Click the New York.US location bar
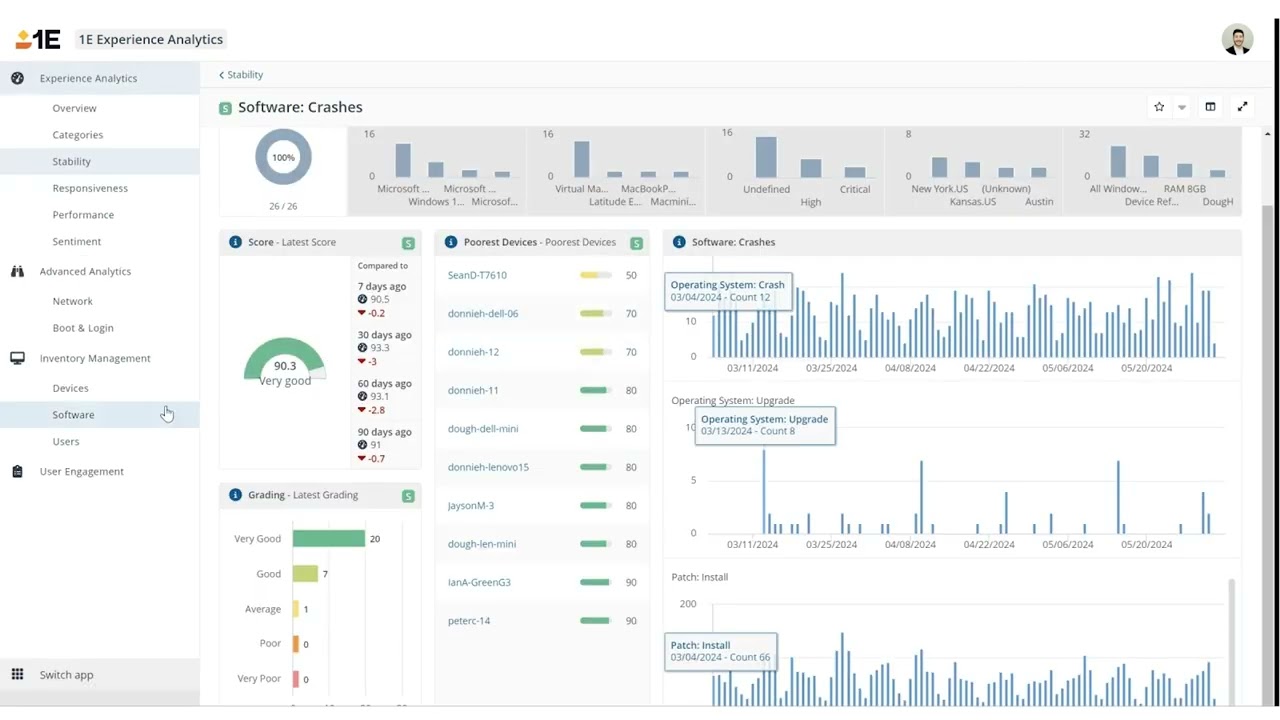Screen dimensions: 1280x720 (939, 167)
